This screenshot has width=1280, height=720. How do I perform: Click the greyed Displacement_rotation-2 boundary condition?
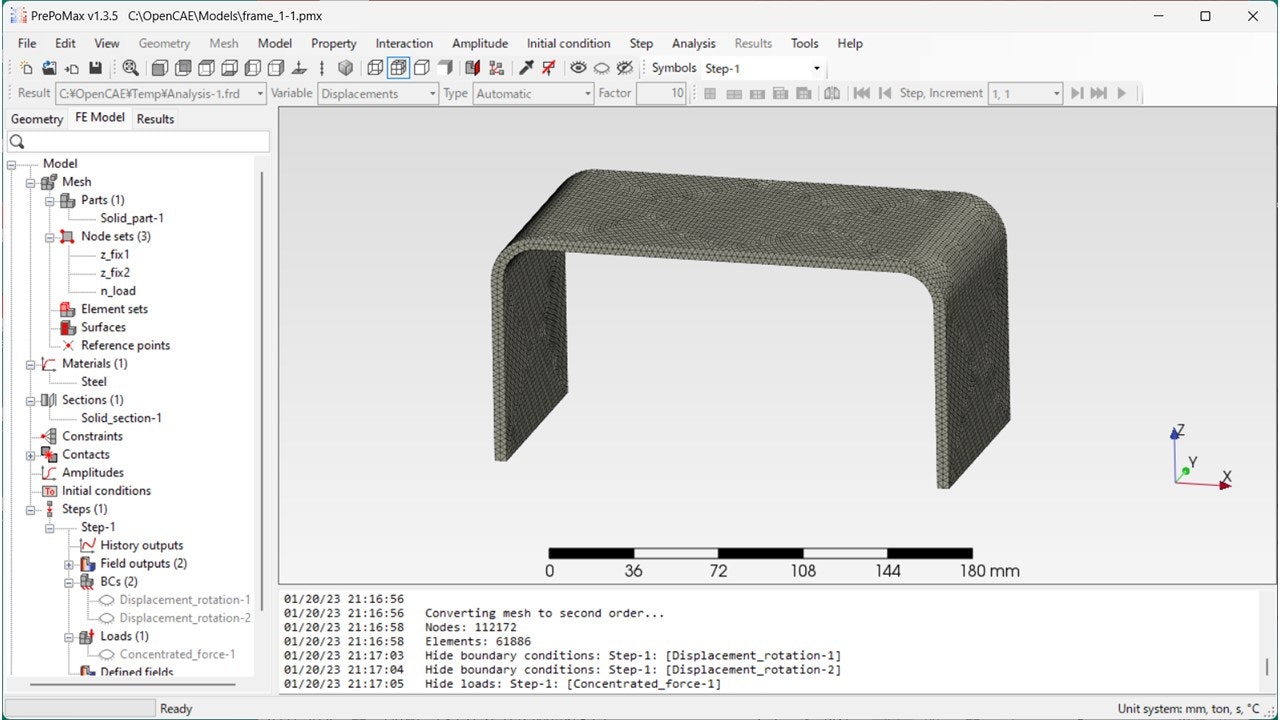click(x=185, y=618)
